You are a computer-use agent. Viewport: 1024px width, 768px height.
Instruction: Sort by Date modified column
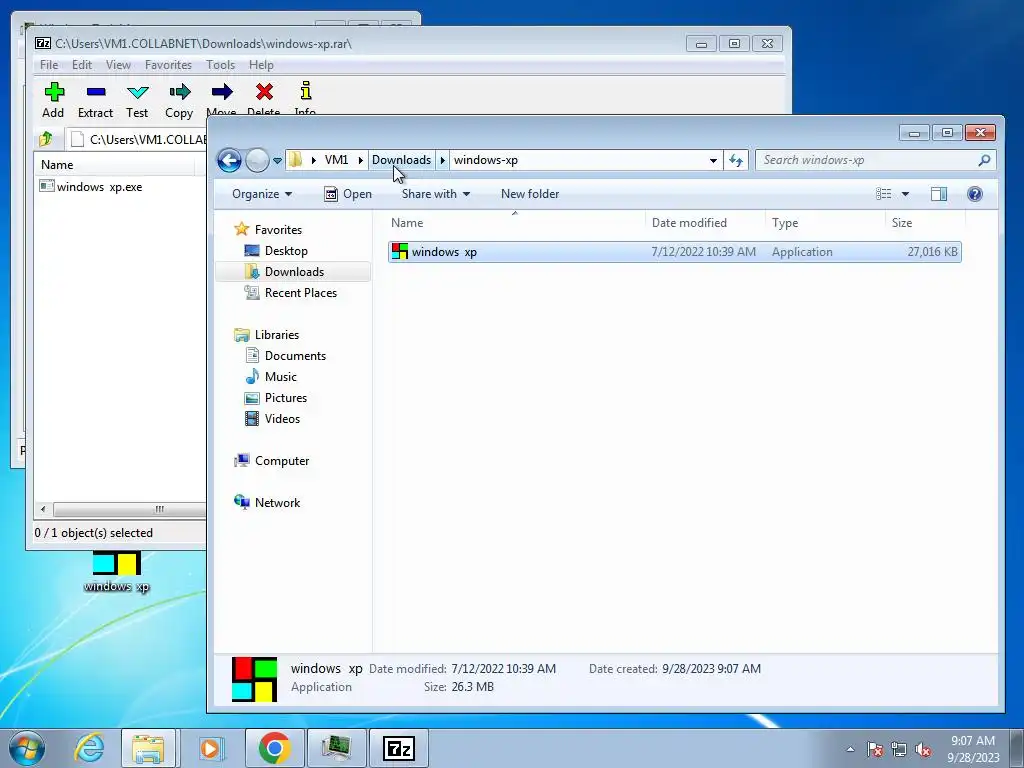[x=705, y=223]
